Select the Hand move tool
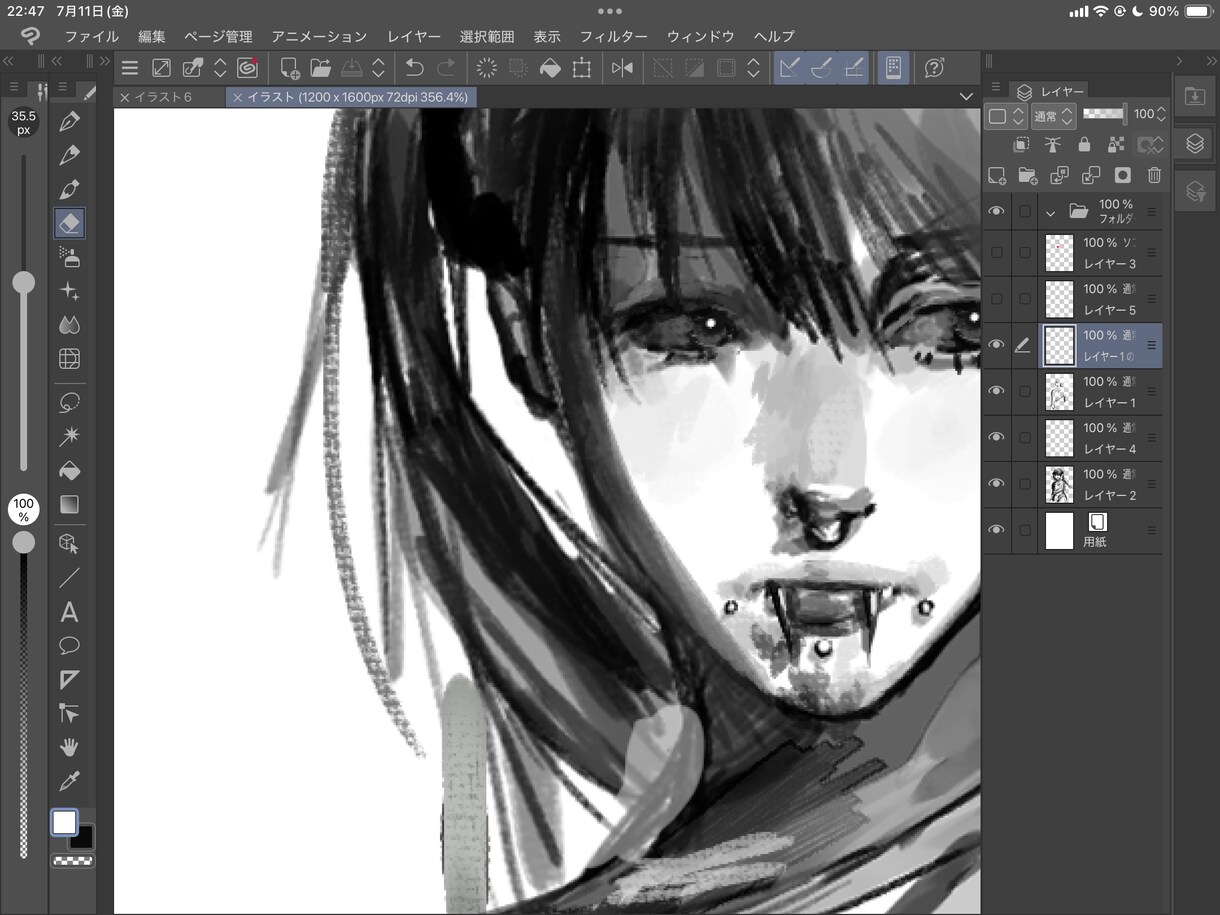The height and width of the screenshot is (915, 1220). [69, 747]
